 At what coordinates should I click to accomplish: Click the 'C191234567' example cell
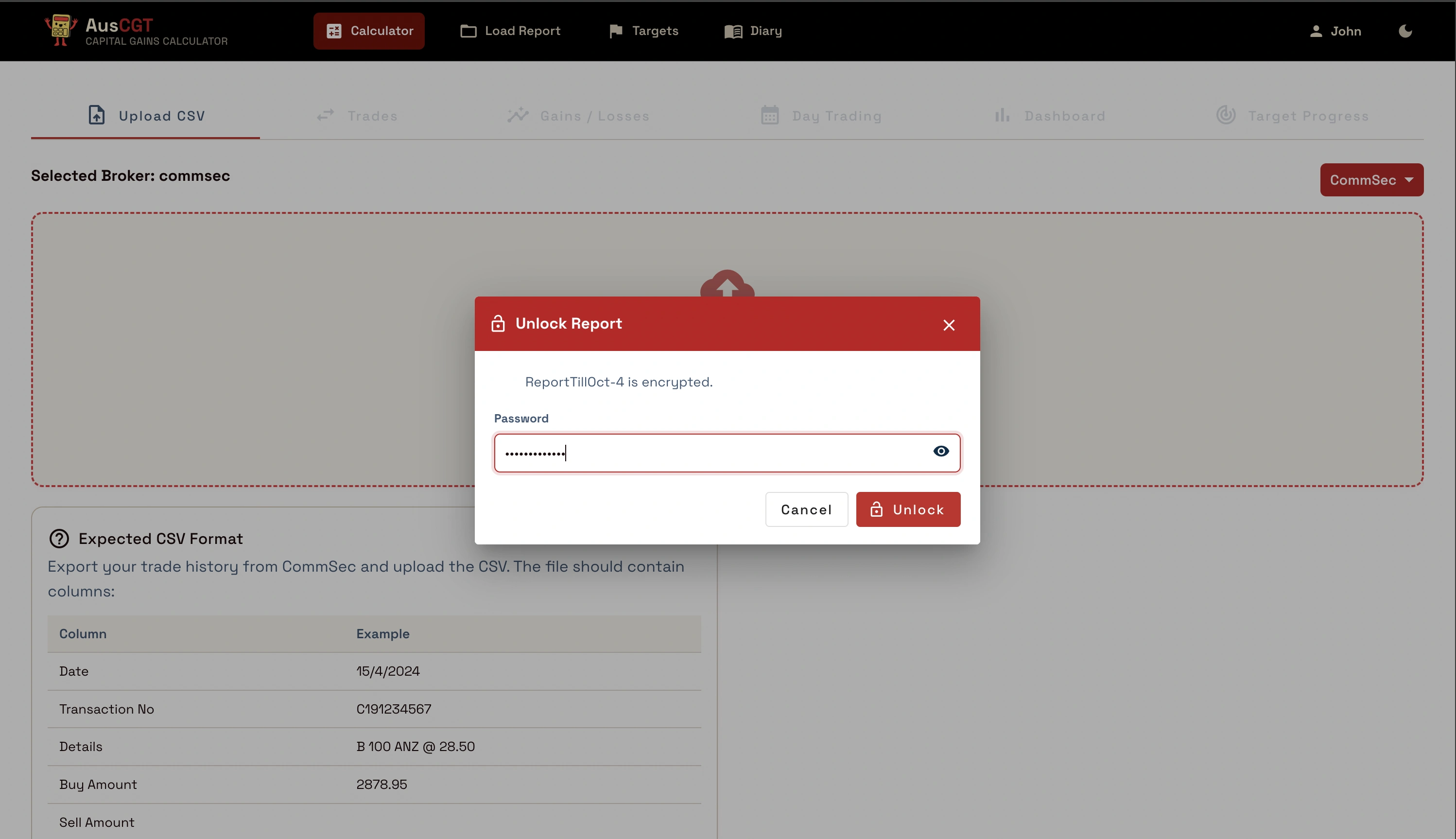[x=394, y=709]
